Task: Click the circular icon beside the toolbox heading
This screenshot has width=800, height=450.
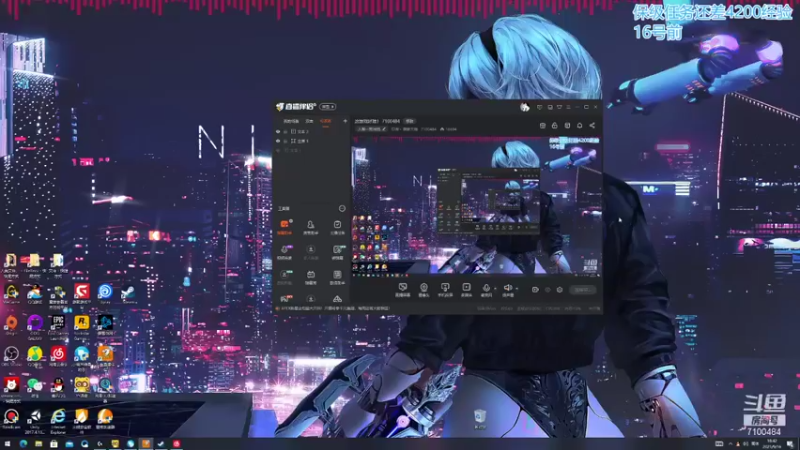Action: coord(342,208)
